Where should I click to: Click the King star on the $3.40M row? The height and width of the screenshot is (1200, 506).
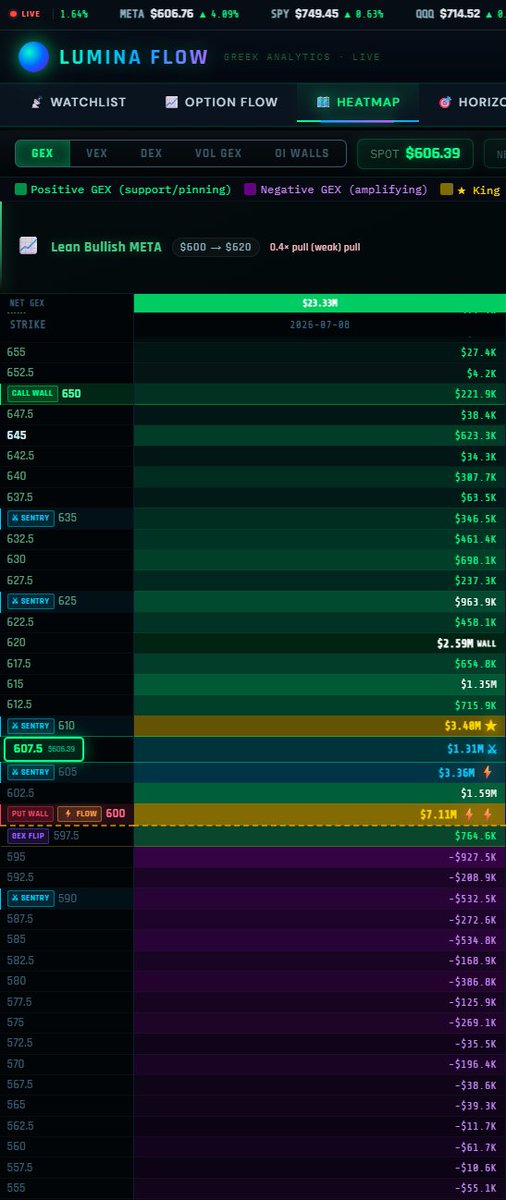490,726
